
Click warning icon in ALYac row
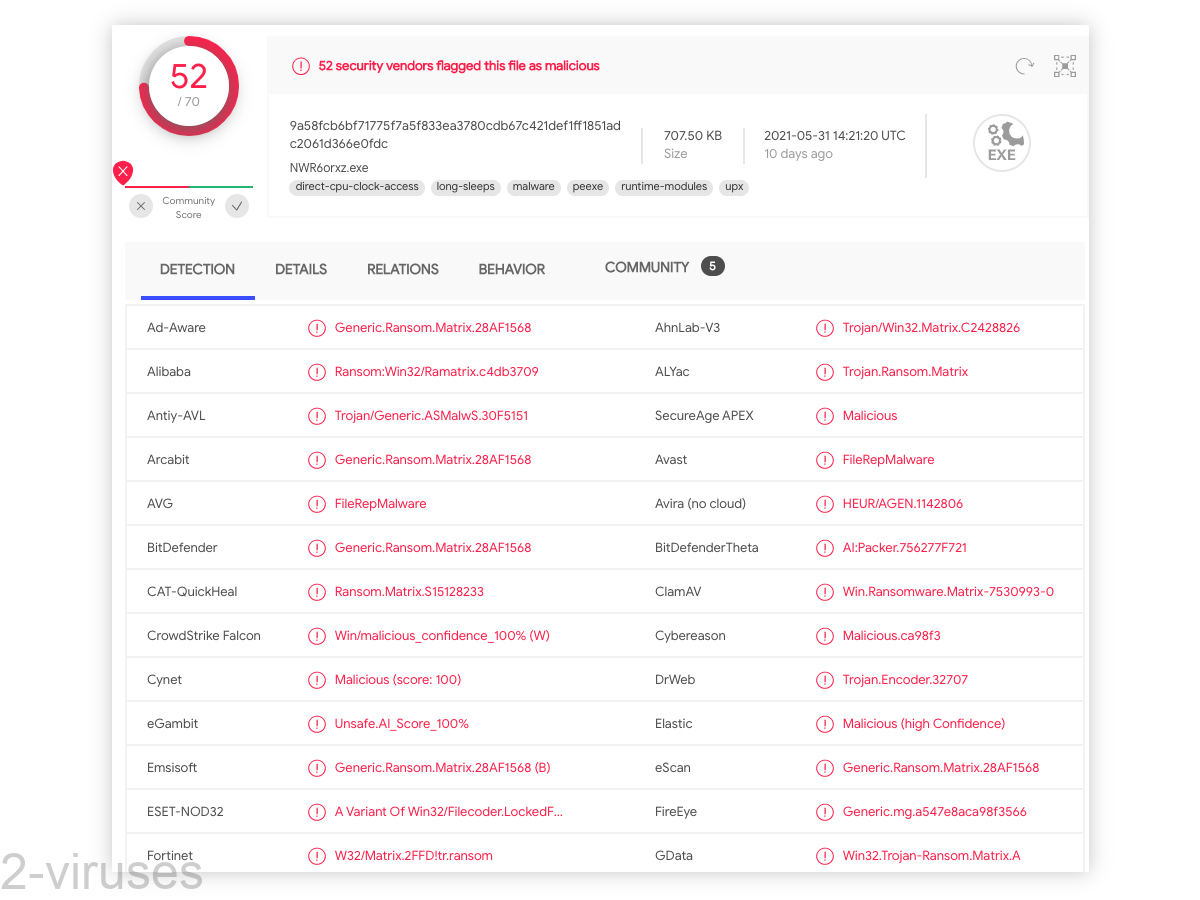(x=825, y=372)
